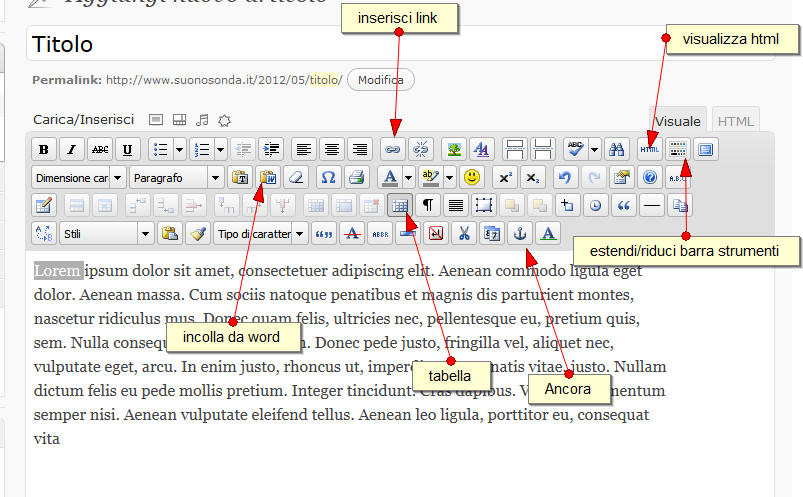The width and height of the screenshot is (803, 497).
Task: Open the numbered list style dropdown arrow
Action: 221,150
